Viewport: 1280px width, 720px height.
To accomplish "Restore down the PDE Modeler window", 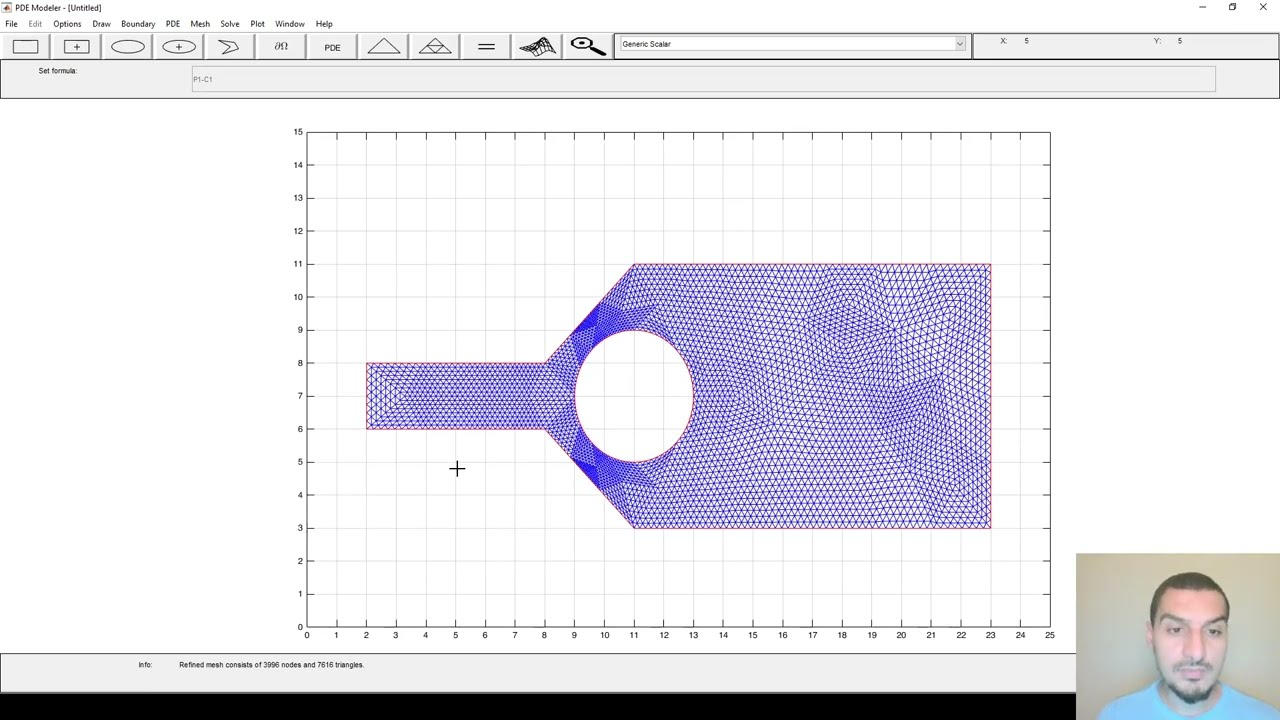I will (1232, 7).
